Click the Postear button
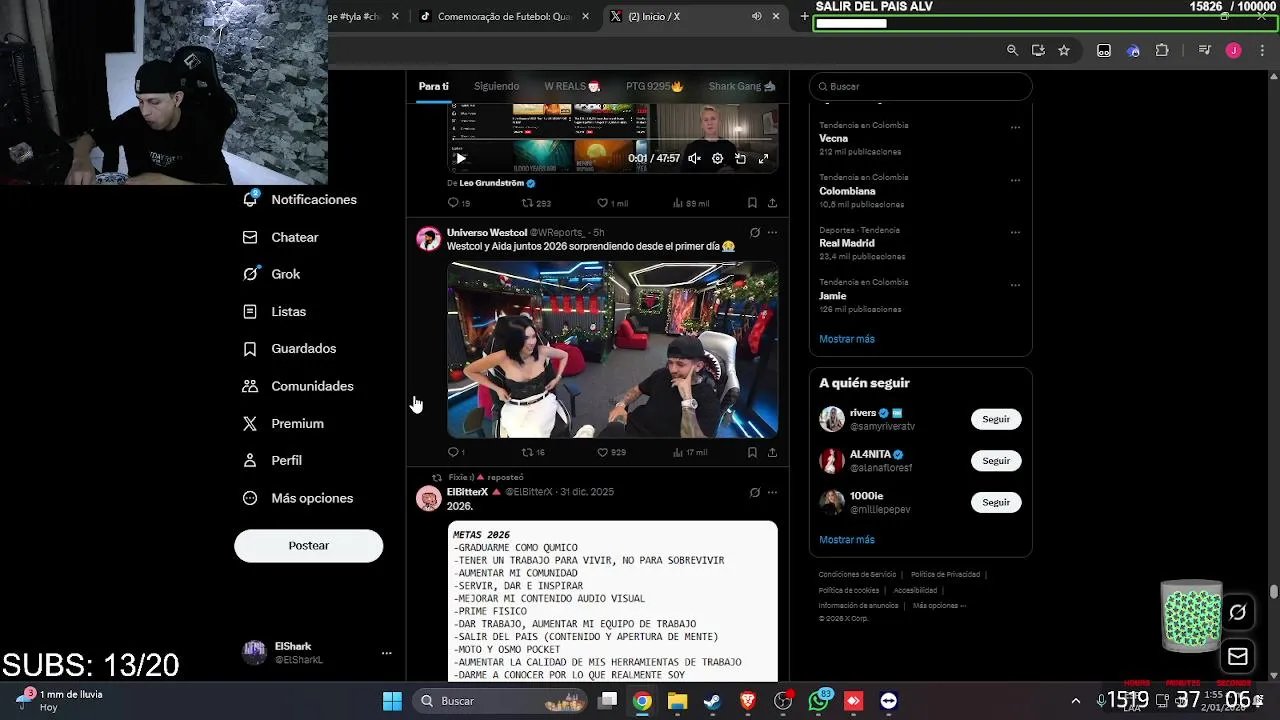The width and height of the screenshot is (1280, 720). pos(308,545)
